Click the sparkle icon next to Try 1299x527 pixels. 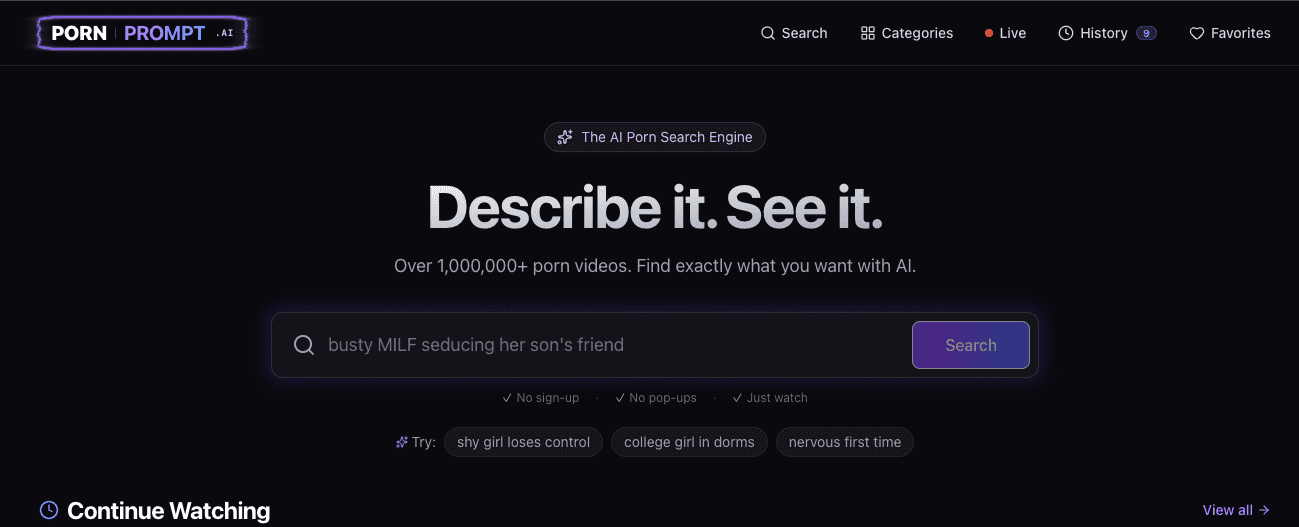click(x=402, y=442)
